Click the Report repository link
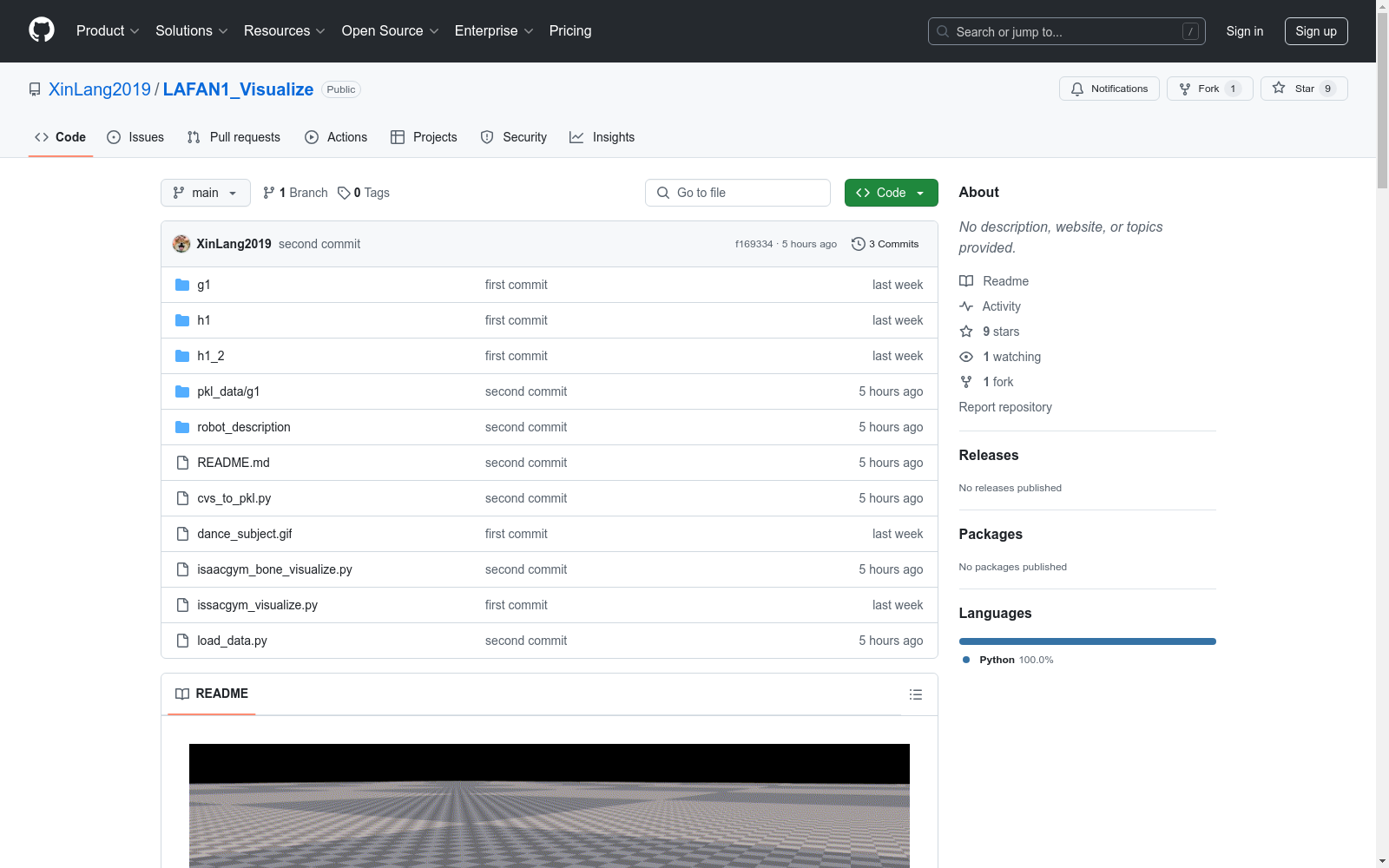The width and height of the screenshot is (1389, 868). pos(1005,407)
